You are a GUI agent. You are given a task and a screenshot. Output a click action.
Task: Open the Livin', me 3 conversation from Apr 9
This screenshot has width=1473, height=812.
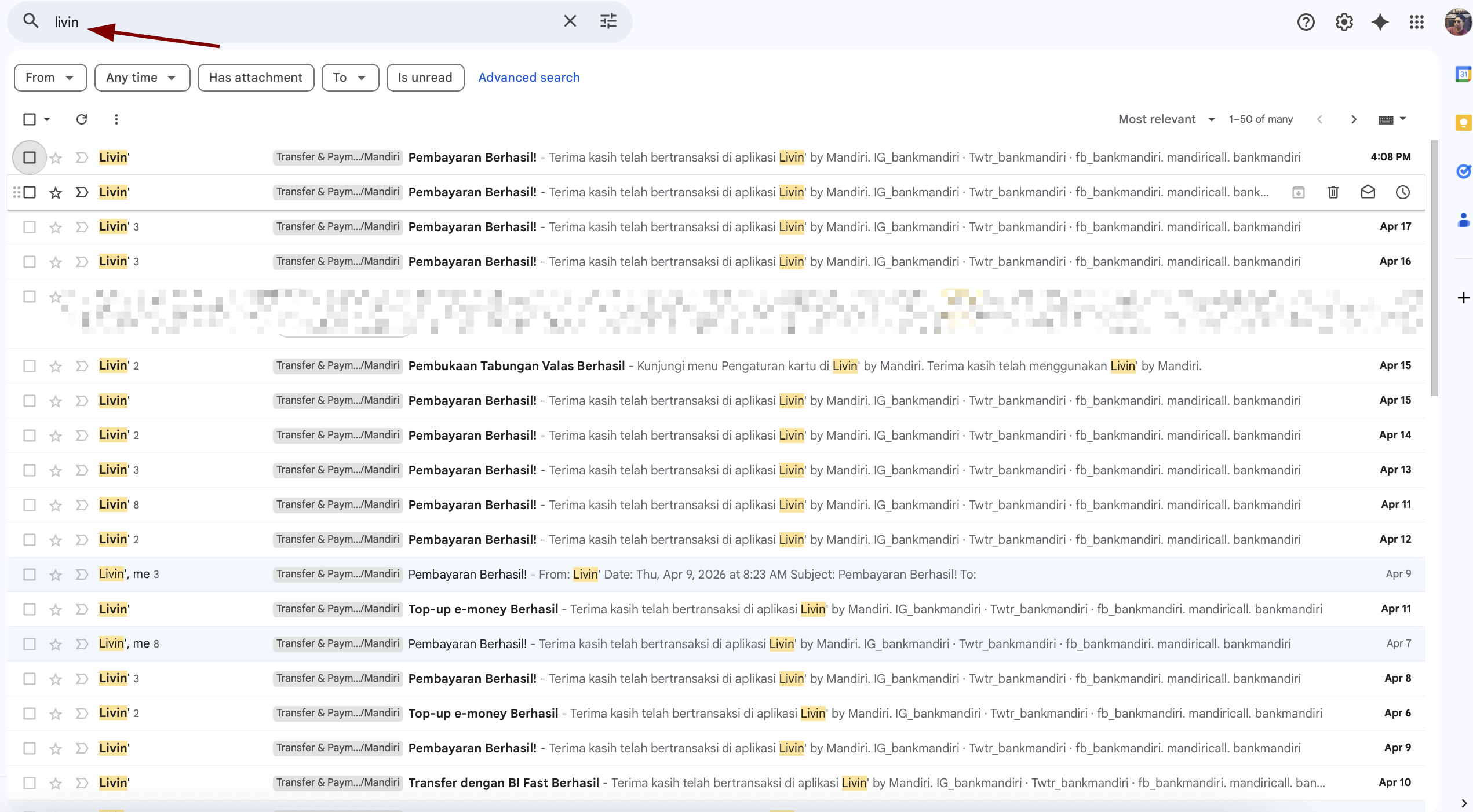(716, 575)
